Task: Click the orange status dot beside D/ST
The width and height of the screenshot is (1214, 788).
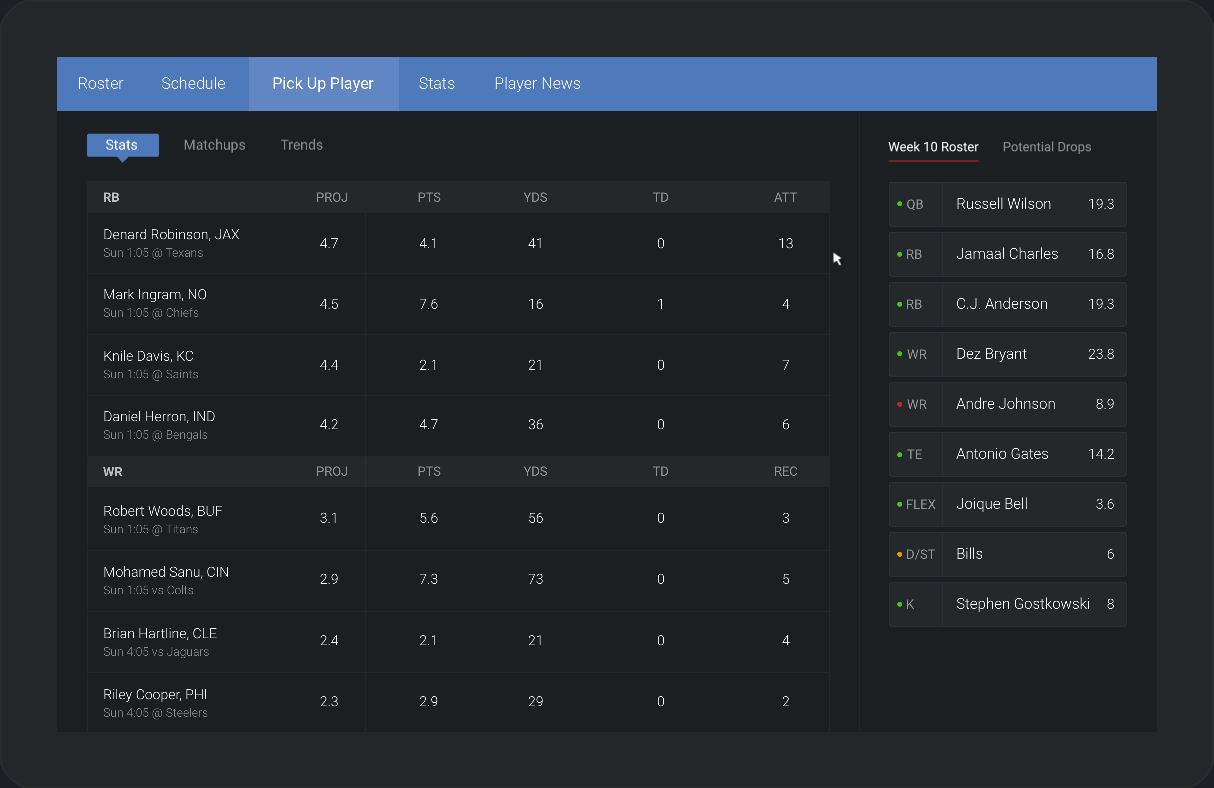Action: (x=899, y=554)
